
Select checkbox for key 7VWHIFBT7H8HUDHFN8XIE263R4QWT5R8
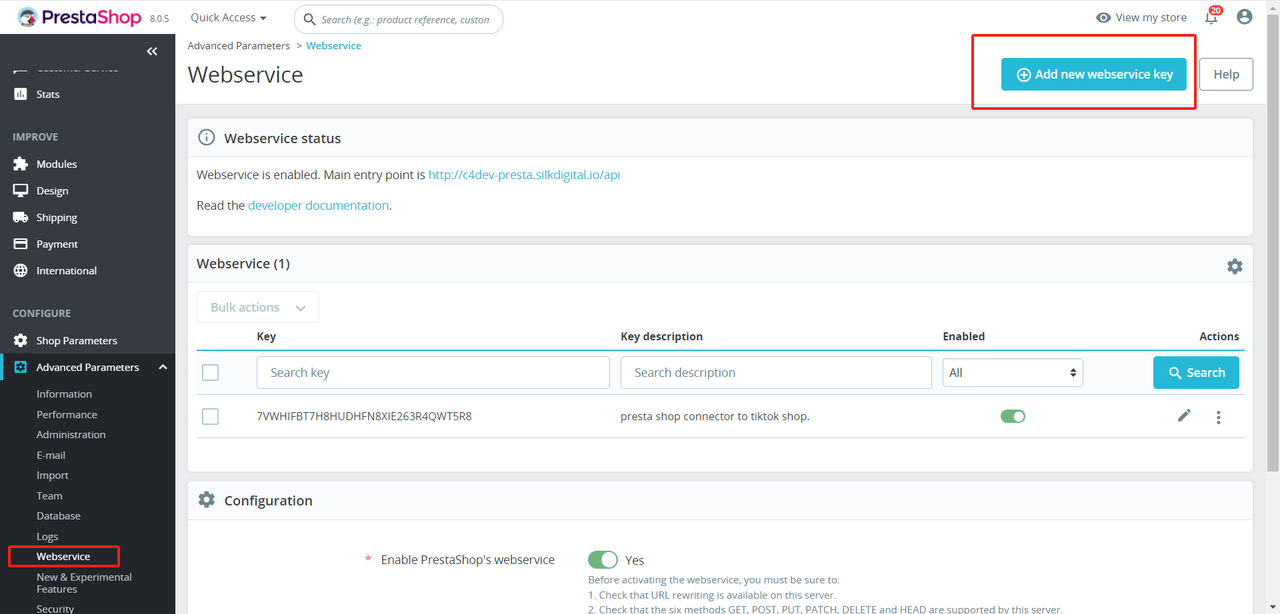click(210, 416)
